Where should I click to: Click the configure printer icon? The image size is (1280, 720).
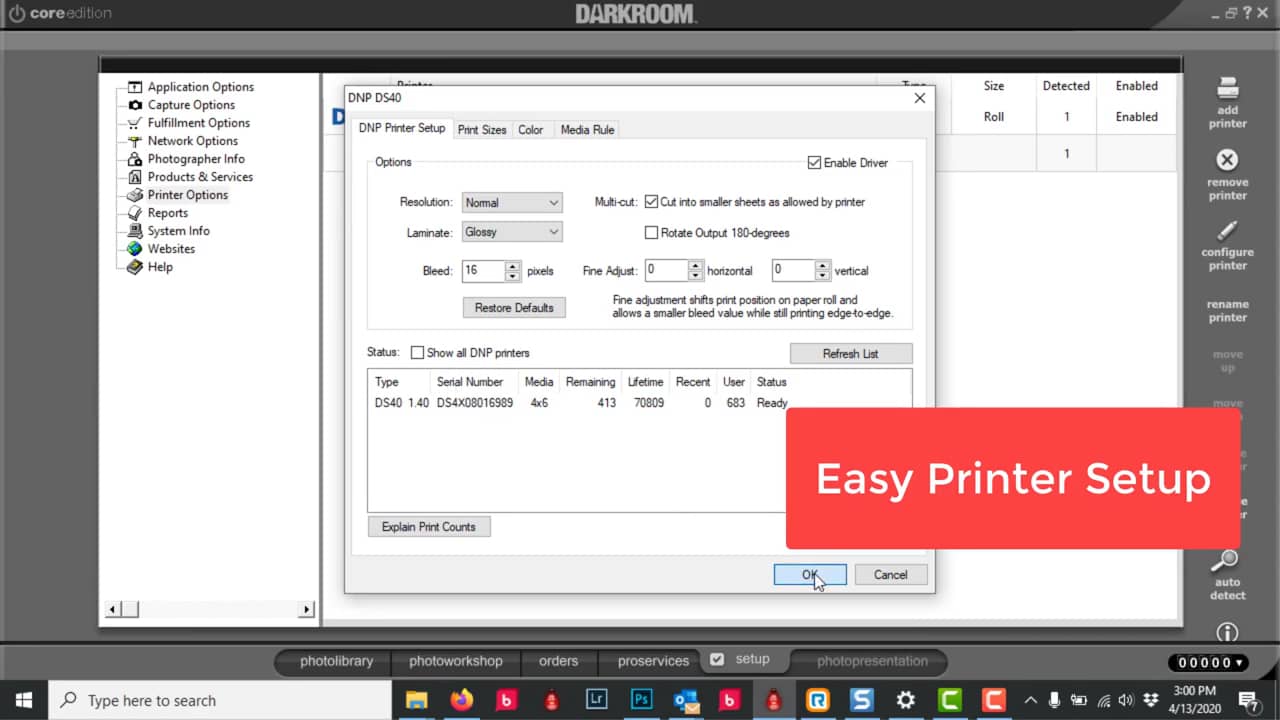click(x=1227, y=231)
